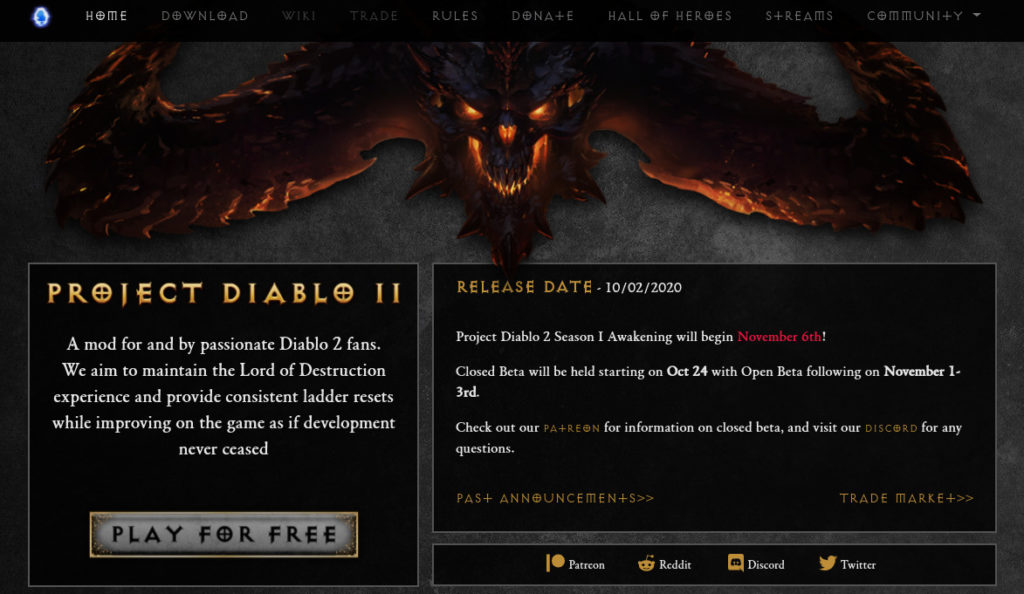Viewport: 1024px width, 594px height.
Task: Open the Past Announcements link
Action: coord(555,498)
